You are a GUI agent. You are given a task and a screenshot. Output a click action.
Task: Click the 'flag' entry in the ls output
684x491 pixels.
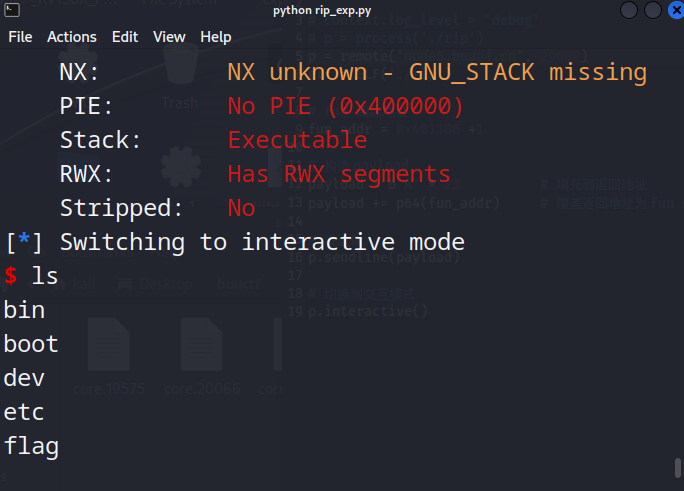click(x=31, y=446)
